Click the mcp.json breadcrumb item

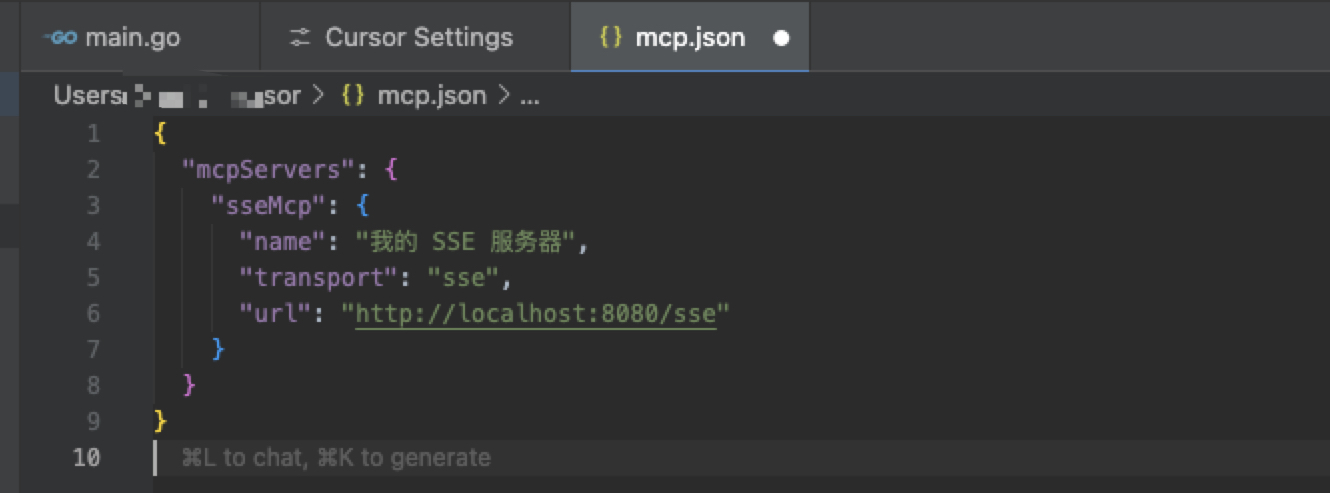[x=431, y=96]
